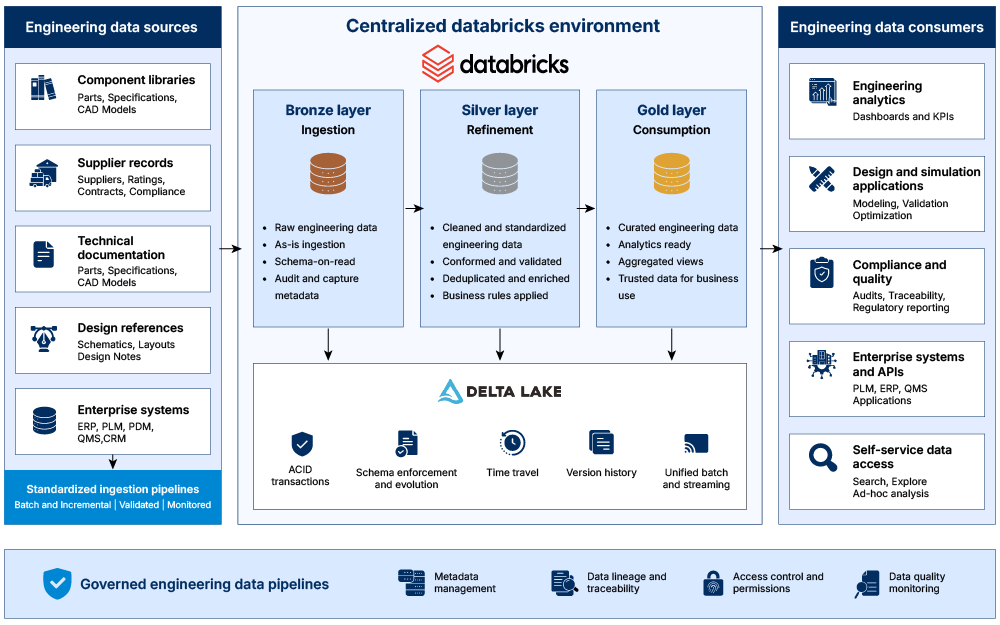Click the Engineering analytics title
The height and width of the screenshot is (625, 1000).
[887, 92]
